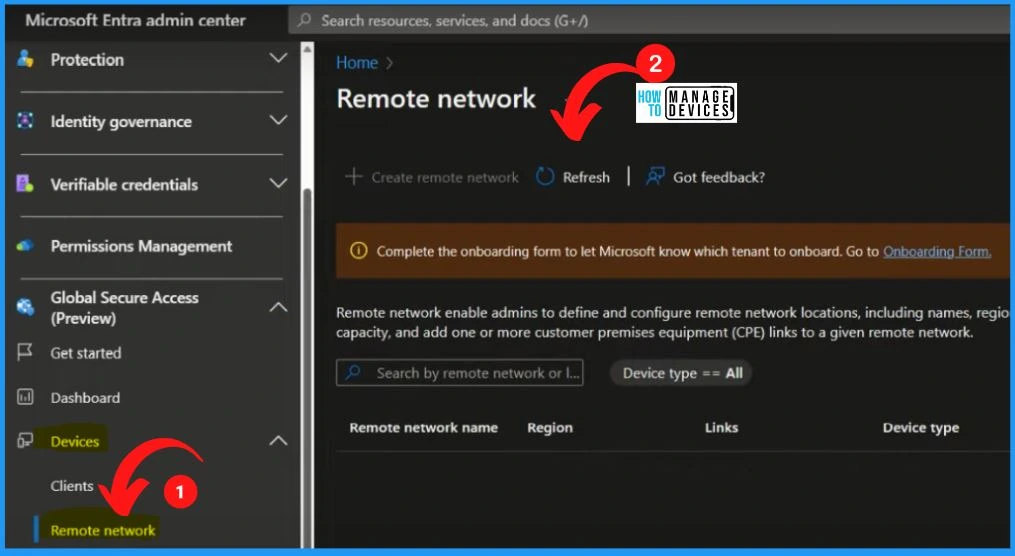Expand the Protection section chevron

(x=278, y=58)
